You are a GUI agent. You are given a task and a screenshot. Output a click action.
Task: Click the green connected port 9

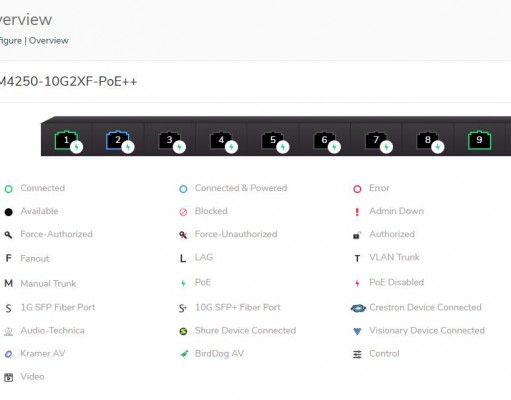[x=479, y=140]
